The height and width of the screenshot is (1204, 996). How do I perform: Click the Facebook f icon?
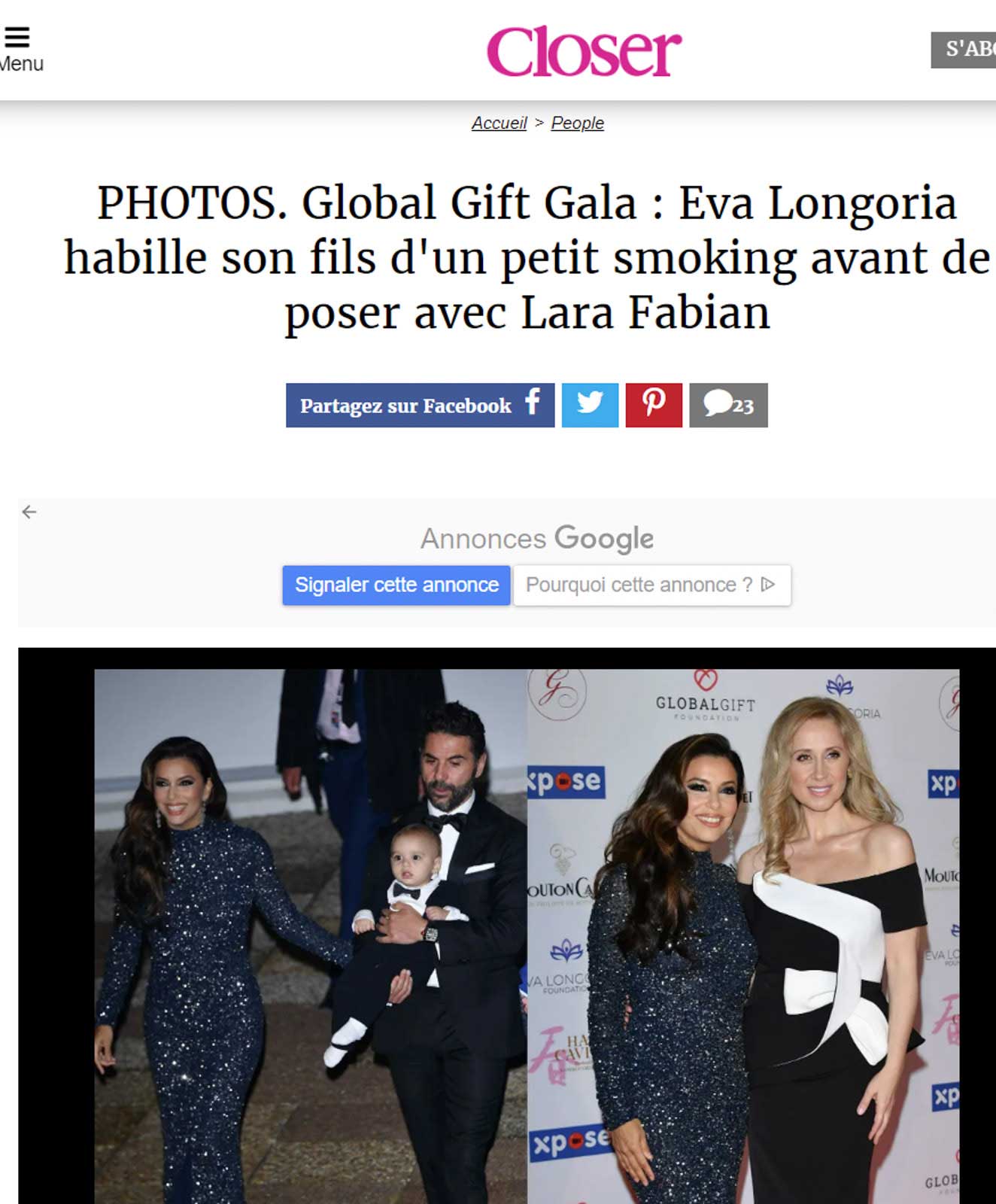pos(533,403)
